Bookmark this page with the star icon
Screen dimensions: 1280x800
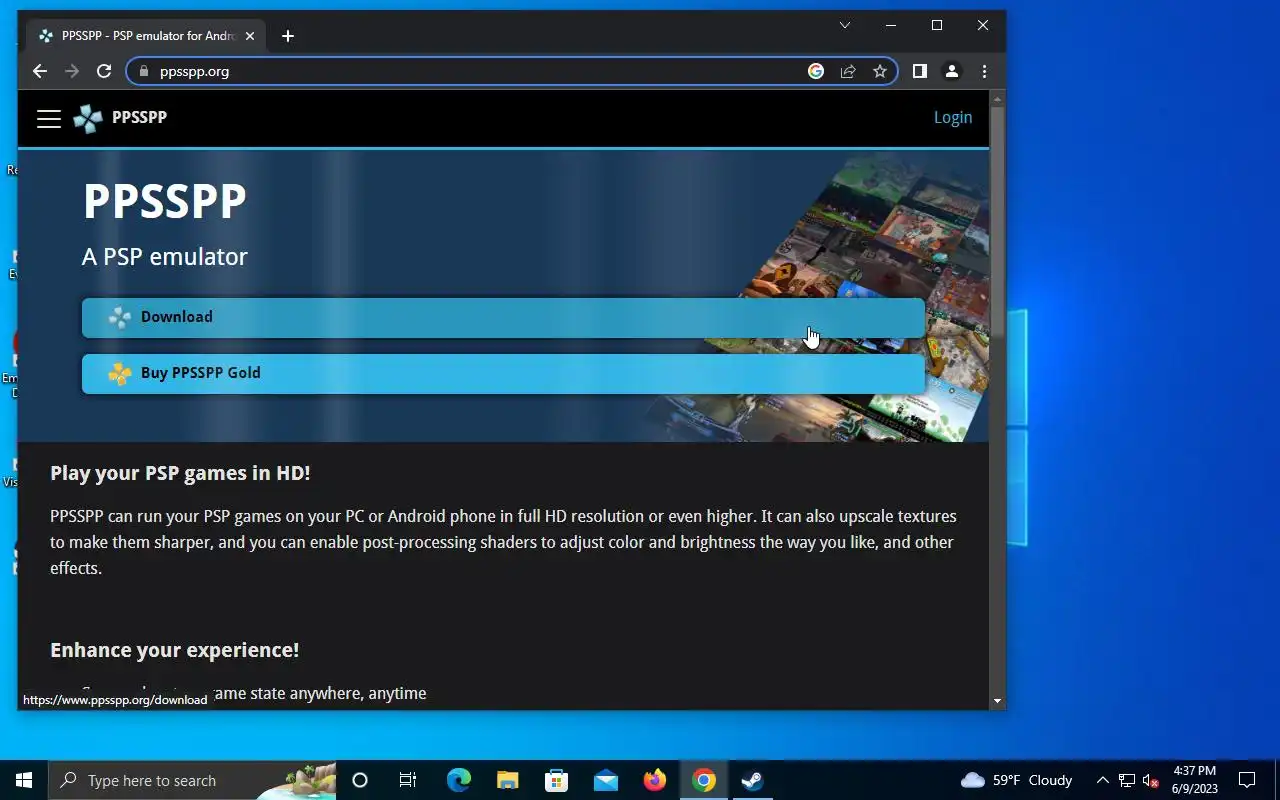click(x=880, y=71)
